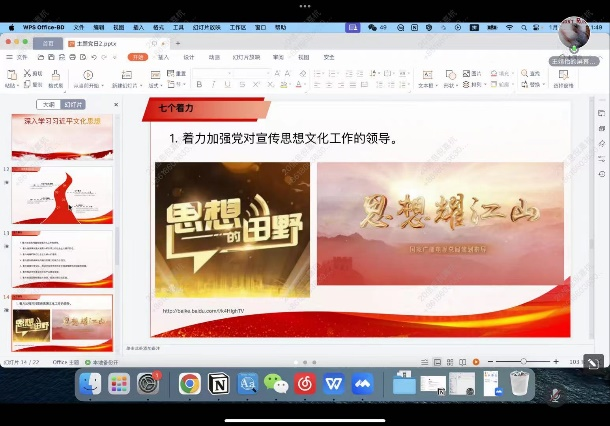Screen dimensions: 610x426
Task: Select slide 12 thumbnail with red ribbon
Action: [62, 194]
